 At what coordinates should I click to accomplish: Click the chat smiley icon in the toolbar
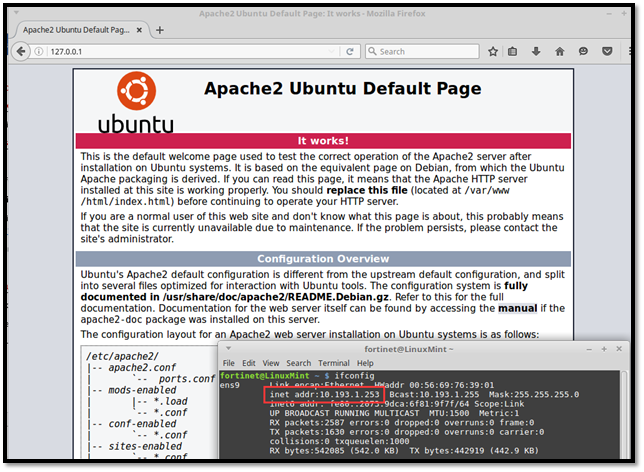[x=583, y=51]
